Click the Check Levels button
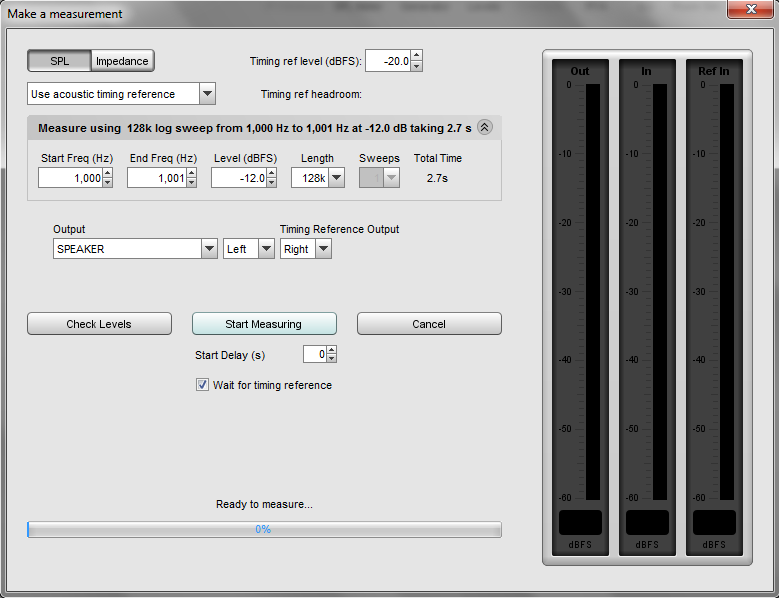This screenshot has height=598, width=779. click(x=99, y=324)
